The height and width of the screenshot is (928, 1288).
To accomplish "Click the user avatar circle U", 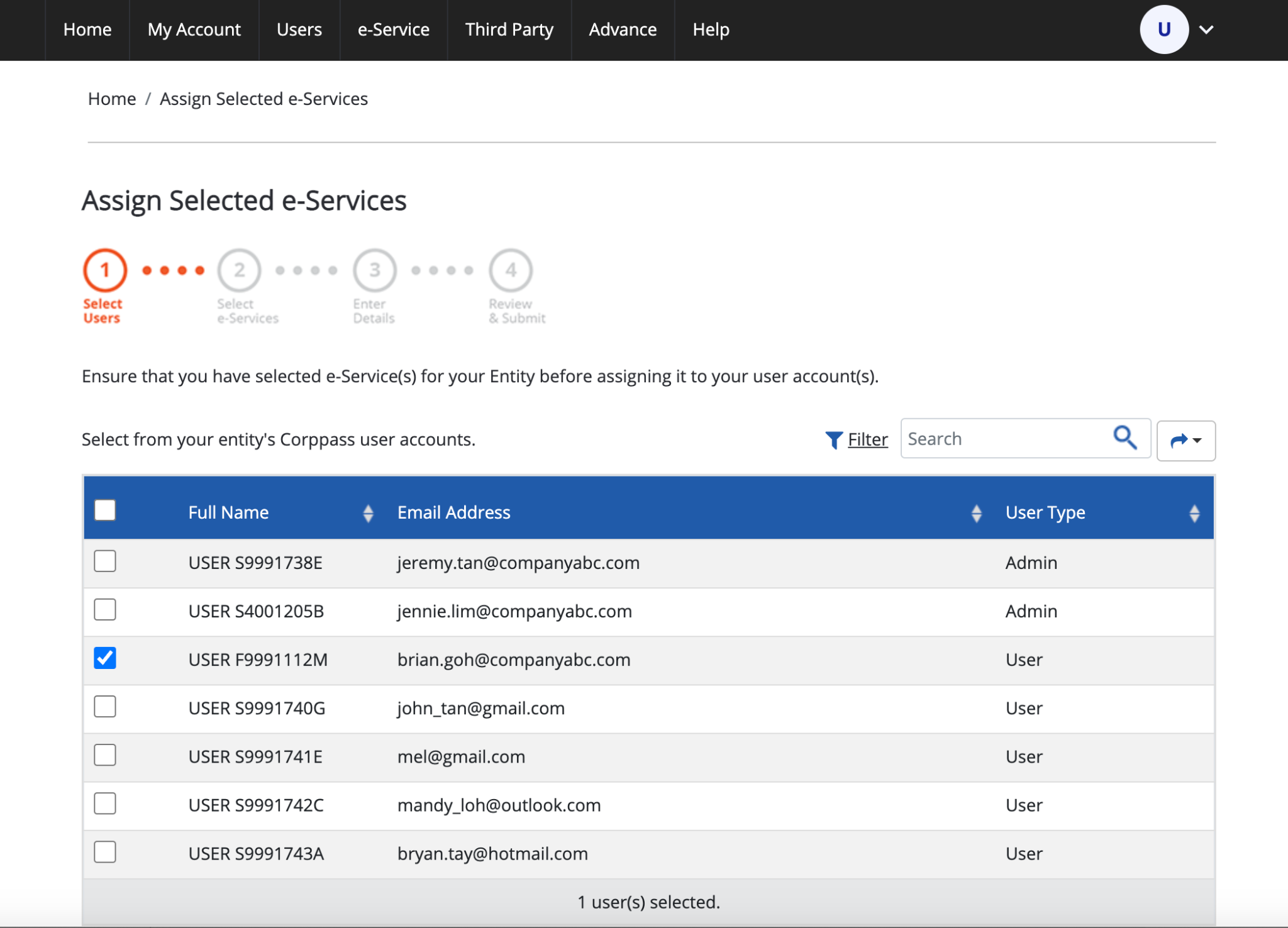I will click(1163, 30).
